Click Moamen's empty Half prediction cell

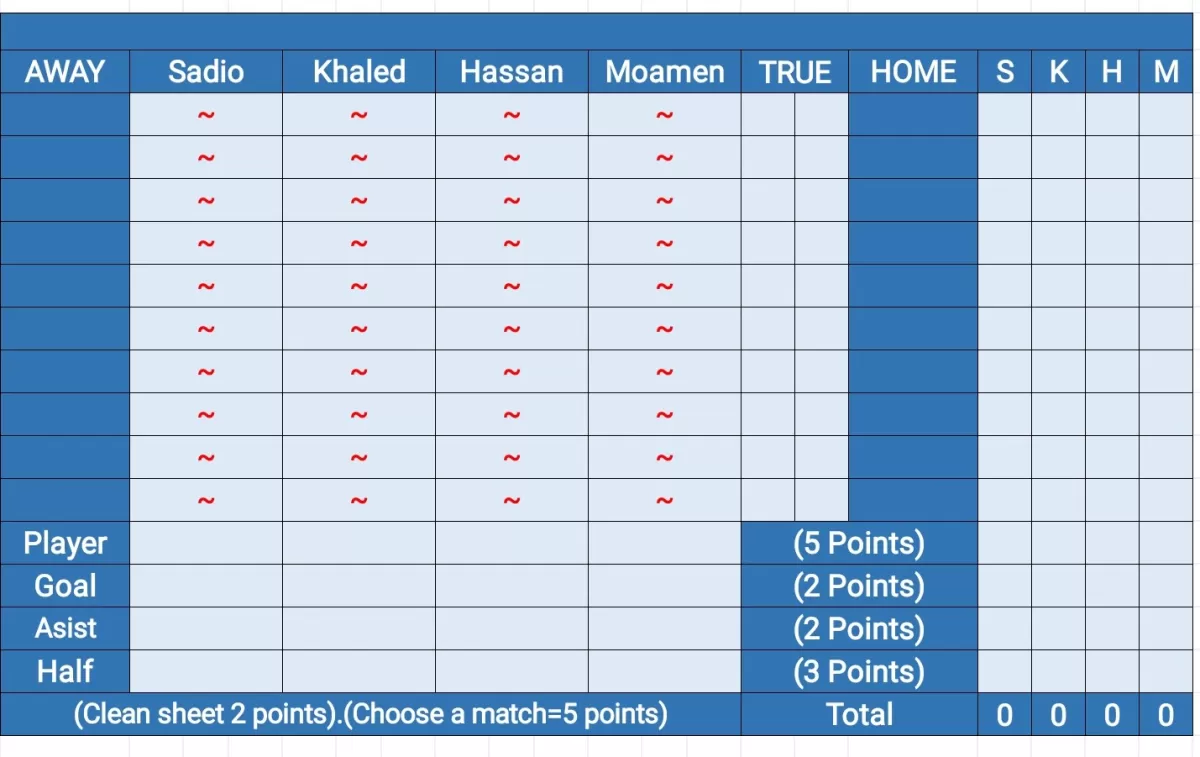pos(665,671)
